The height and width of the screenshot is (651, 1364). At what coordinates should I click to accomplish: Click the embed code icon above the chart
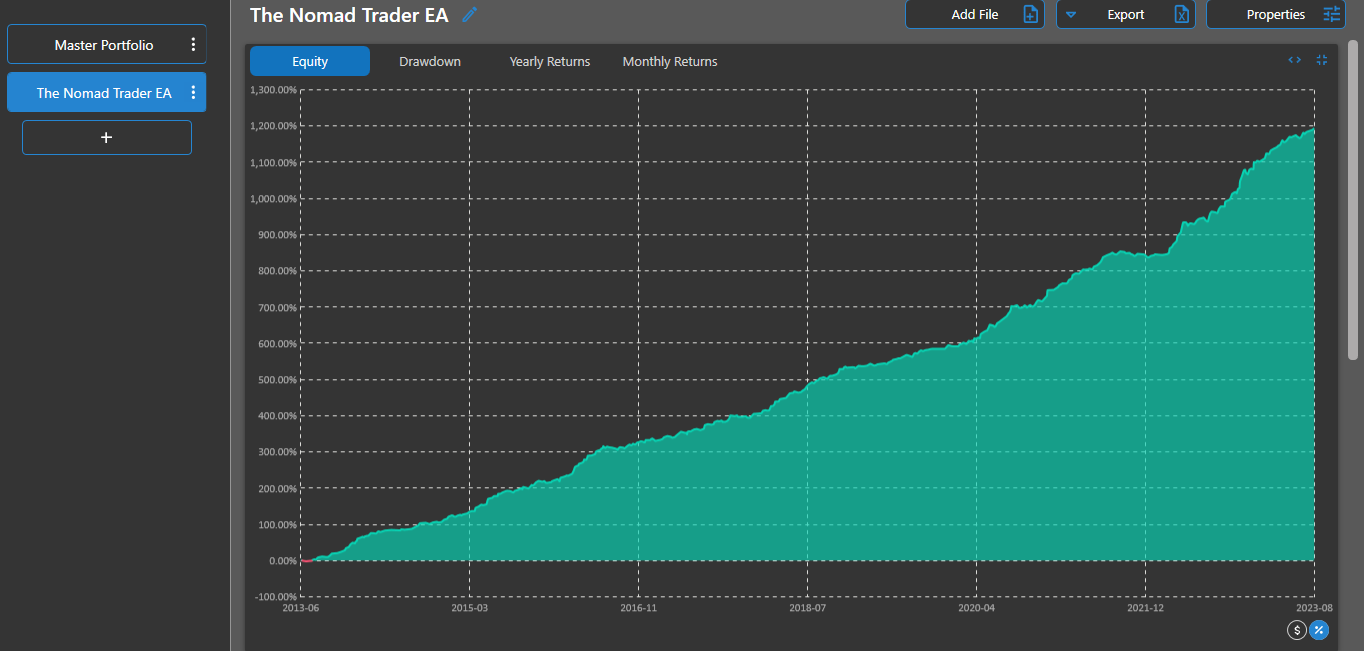1293,60
